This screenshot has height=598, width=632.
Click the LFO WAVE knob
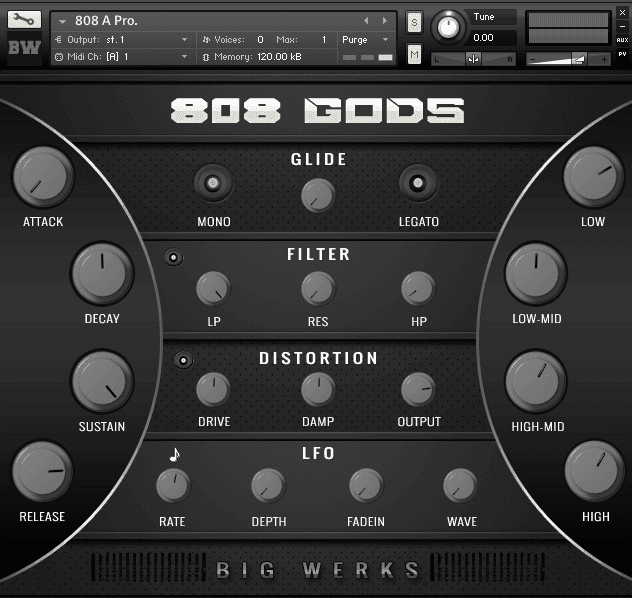460,486
